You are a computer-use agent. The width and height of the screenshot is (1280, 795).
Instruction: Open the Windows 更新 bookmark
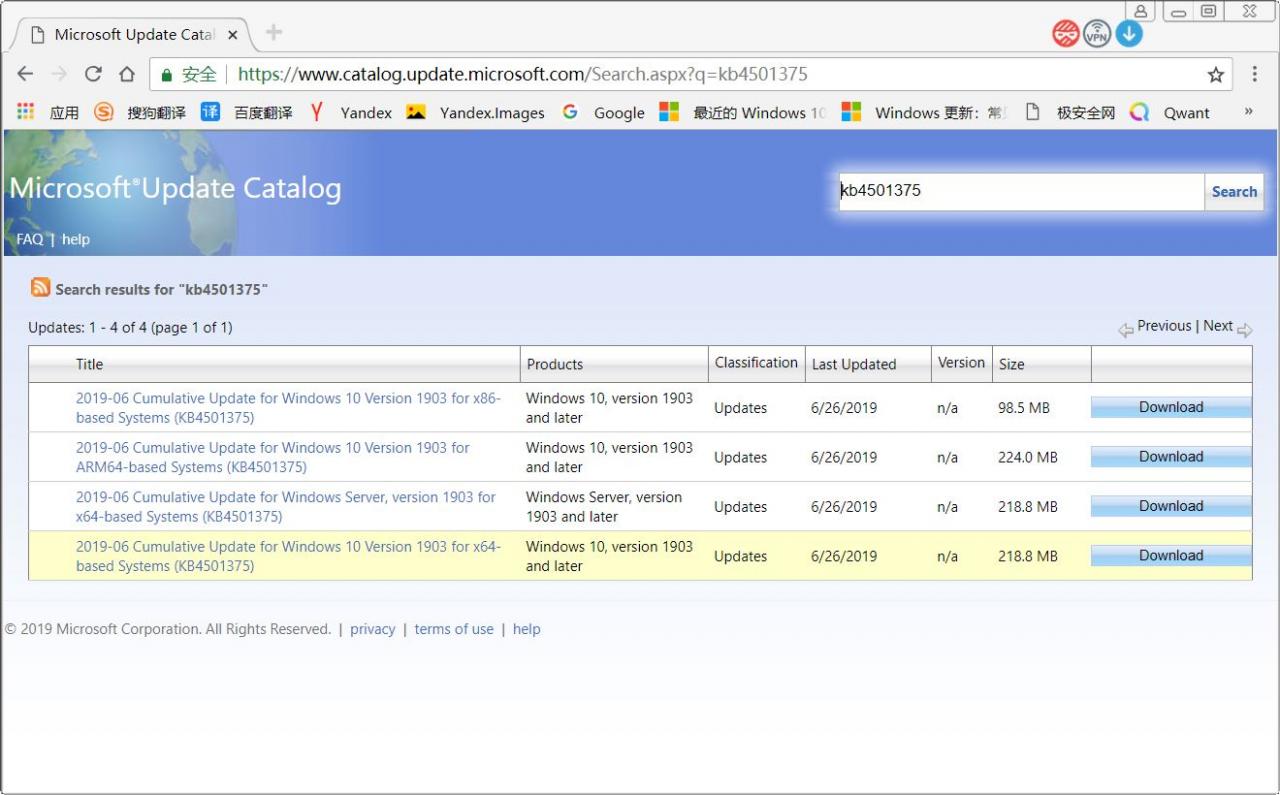[925, 113]
